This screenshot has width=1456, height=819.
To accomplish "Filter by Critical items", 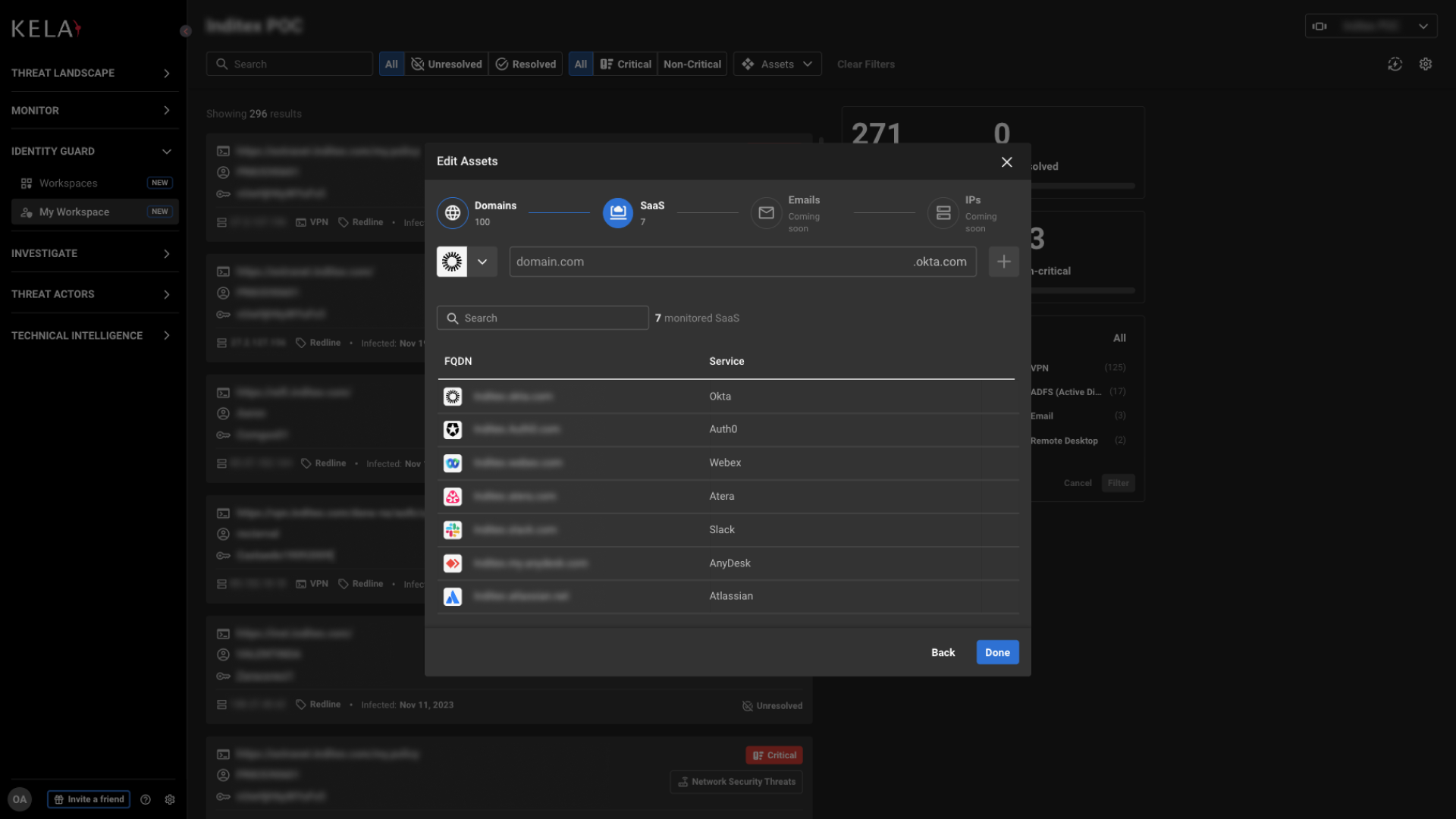I will pos(626,64).
